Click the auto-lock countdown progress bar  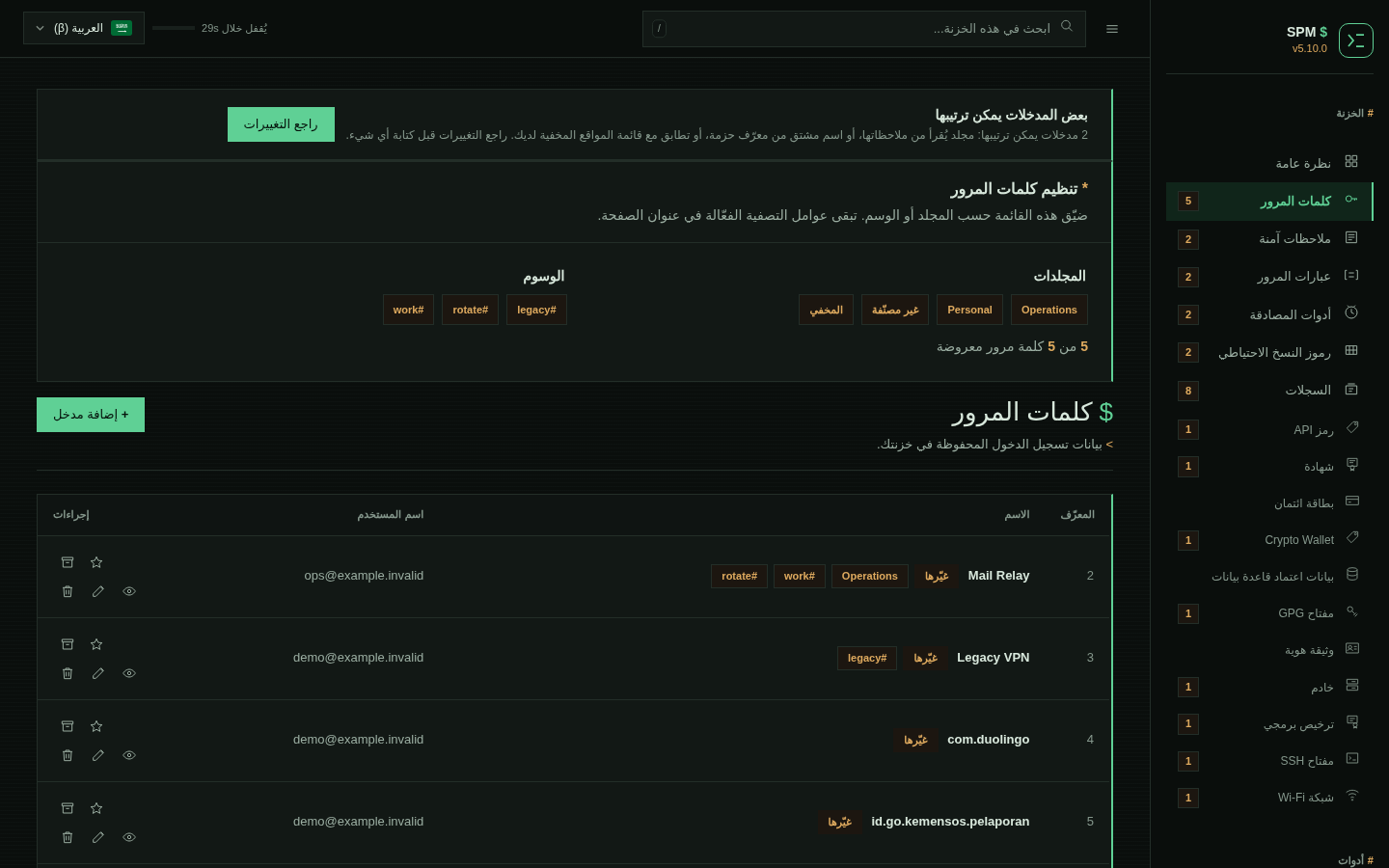coord(174,28)
